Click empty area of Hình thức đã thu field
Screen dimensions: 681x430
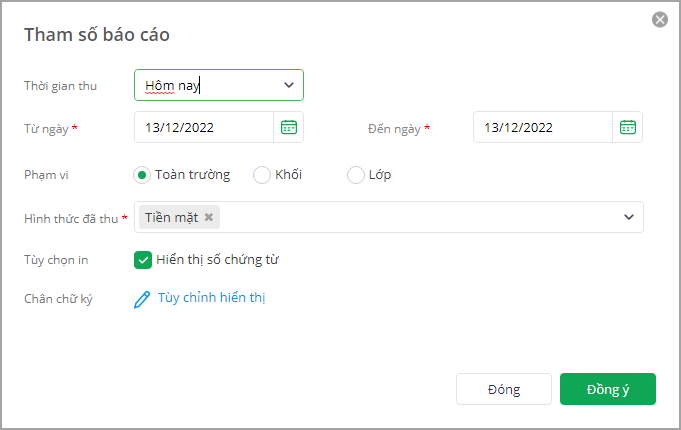click(x=417, y=217)
